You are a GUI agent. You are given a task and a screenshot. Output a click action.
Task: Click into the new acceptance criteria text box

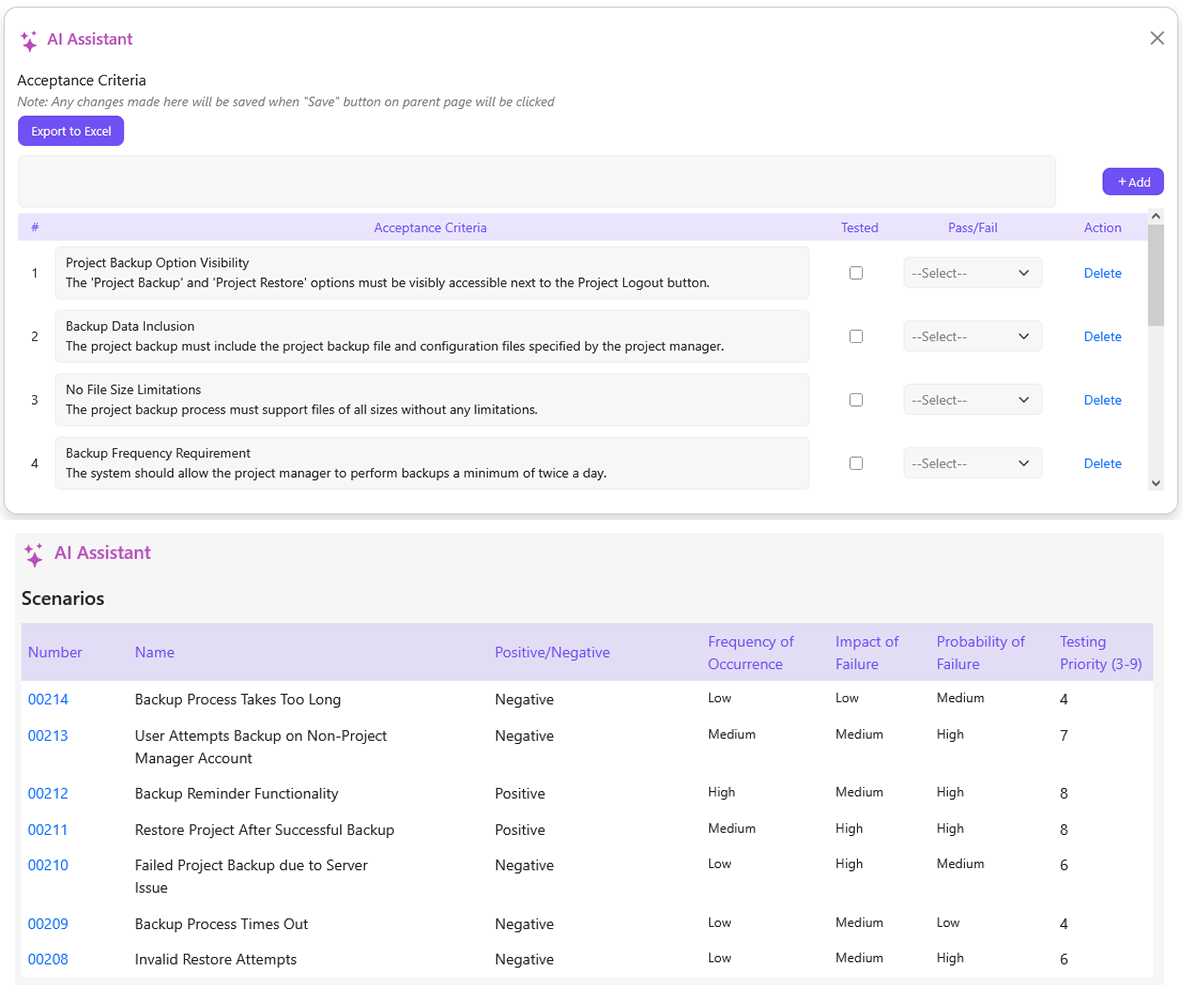pyautogui.click(x=536, y=181)
